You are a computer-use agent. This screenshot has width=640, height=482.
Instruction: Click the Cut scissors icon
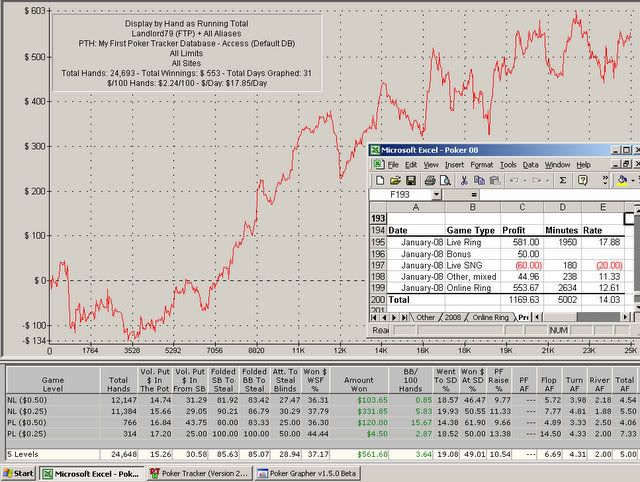(x=464, y=180)
